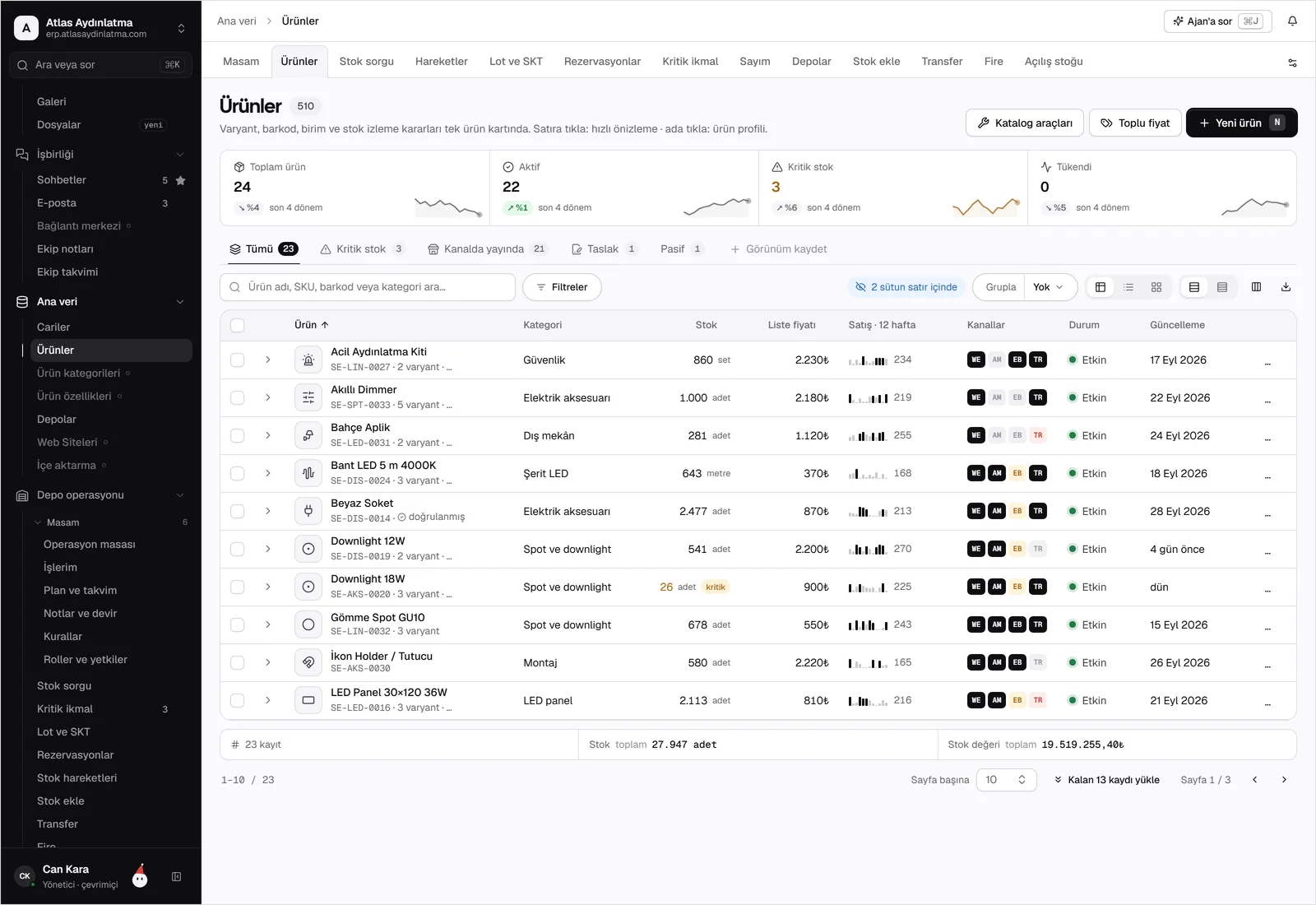Switch to grid card view icon
This screenshot has width=1316, height=905.
click(1156, 287)
